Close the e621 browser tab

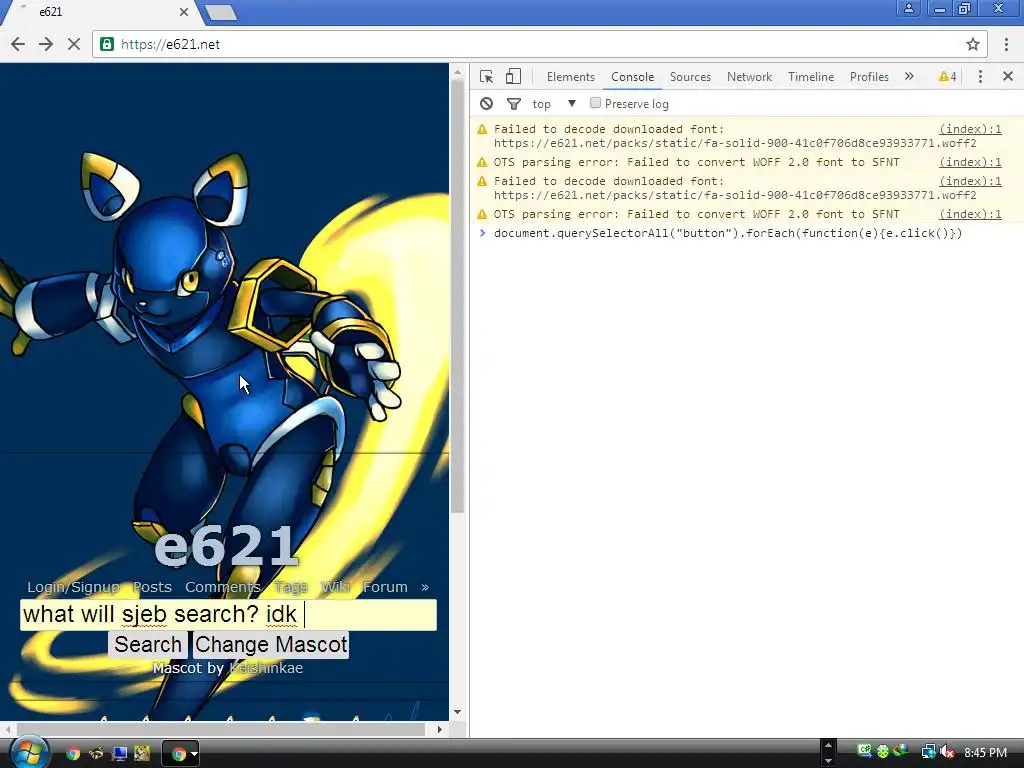(x=184, y=12)
